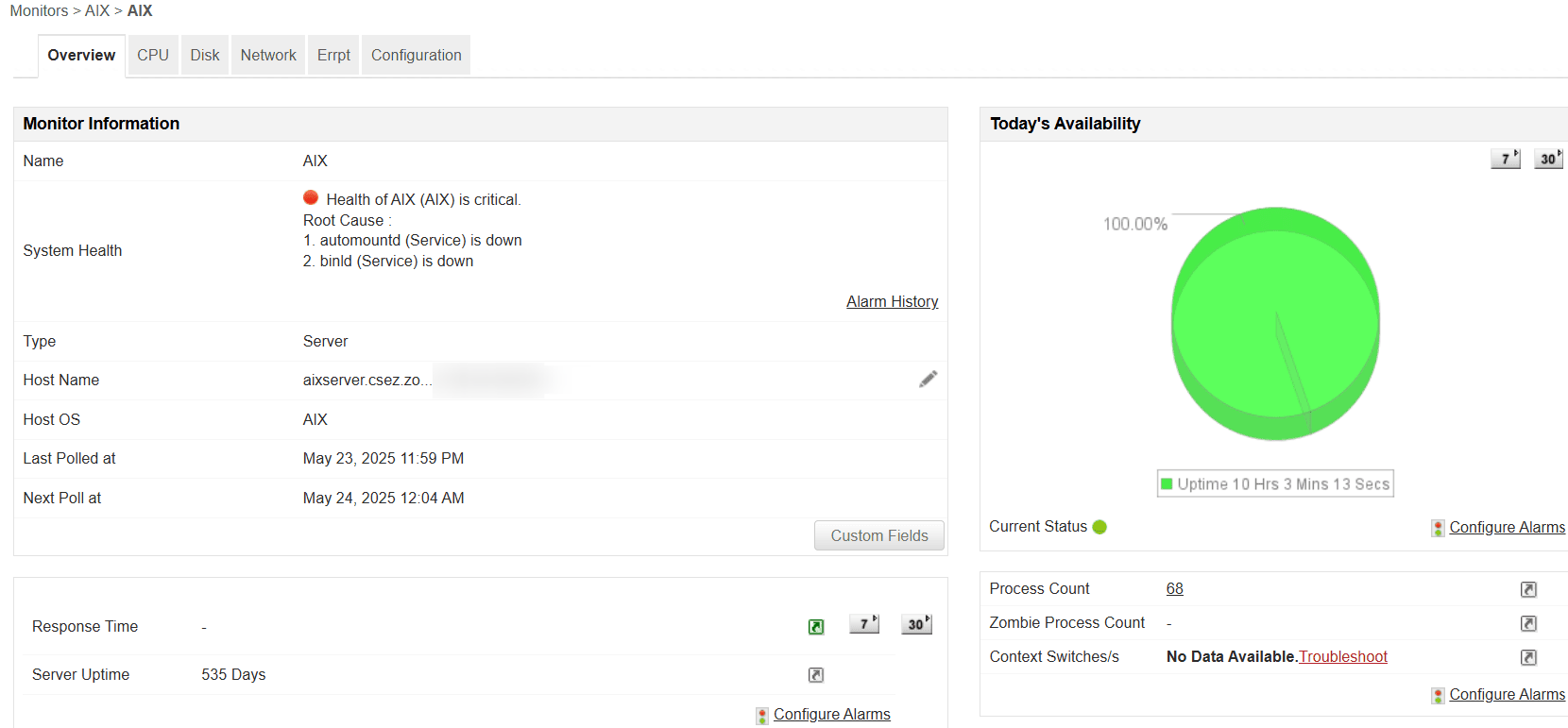Open the 7-day availability view dropdown
This screenshot has width=1568, height=728.
1505,158
